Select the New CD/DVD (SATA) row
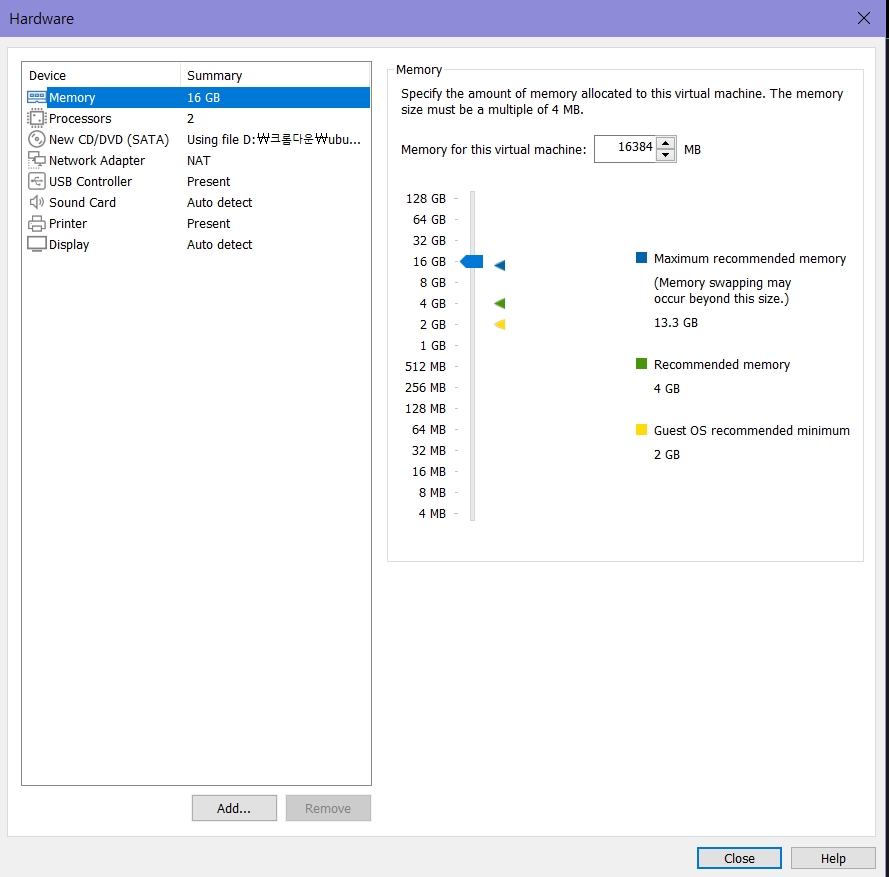 [198, 139]
